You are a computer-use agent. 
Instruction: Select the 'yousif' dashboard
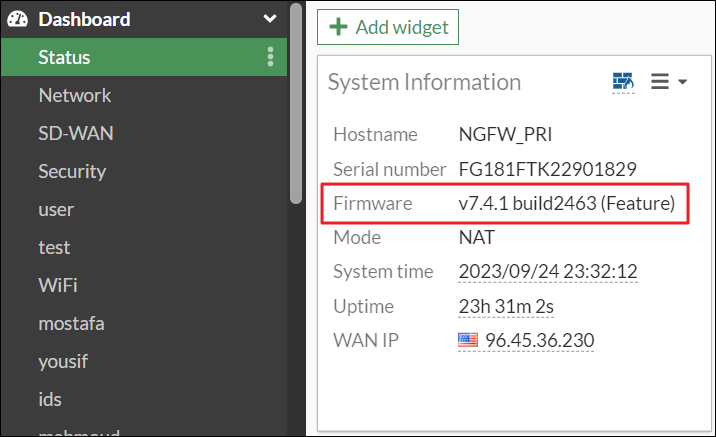64,362
